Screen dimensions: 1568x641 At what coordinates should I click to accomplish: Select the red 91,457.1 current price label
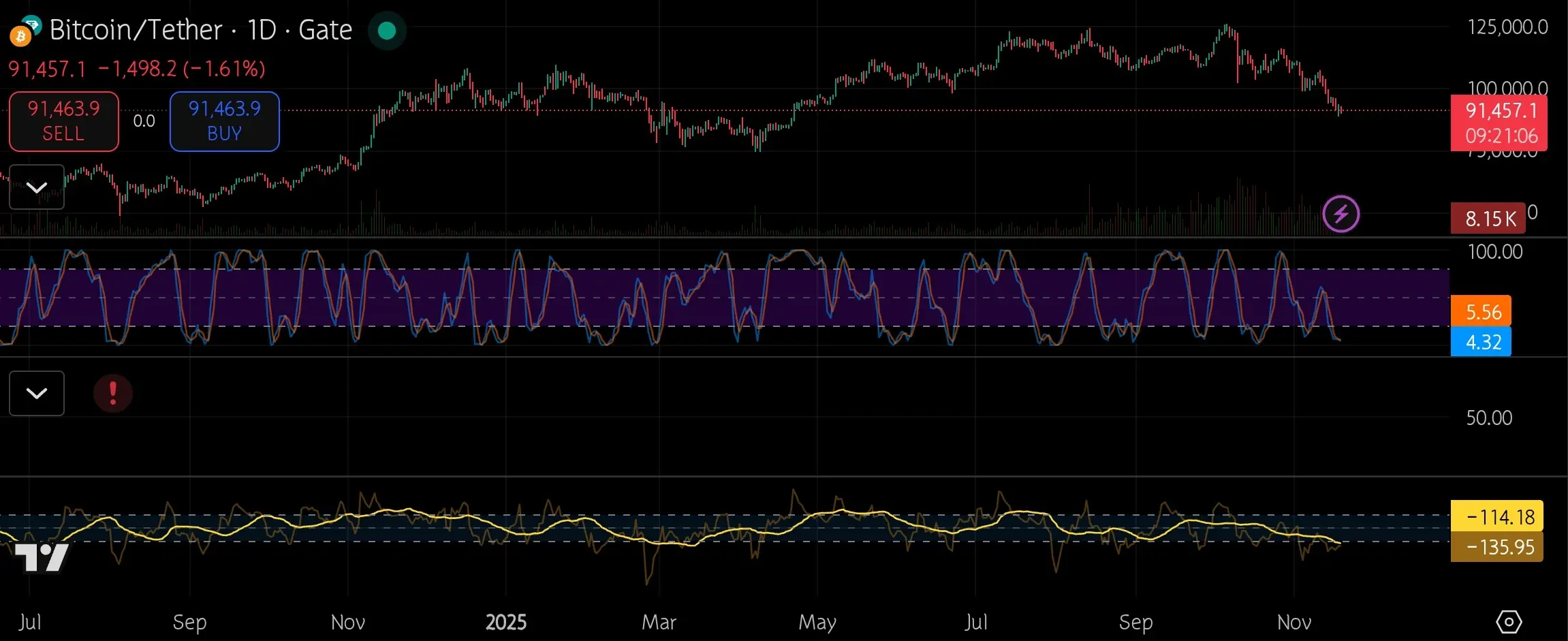click(x=1499, y=123)
